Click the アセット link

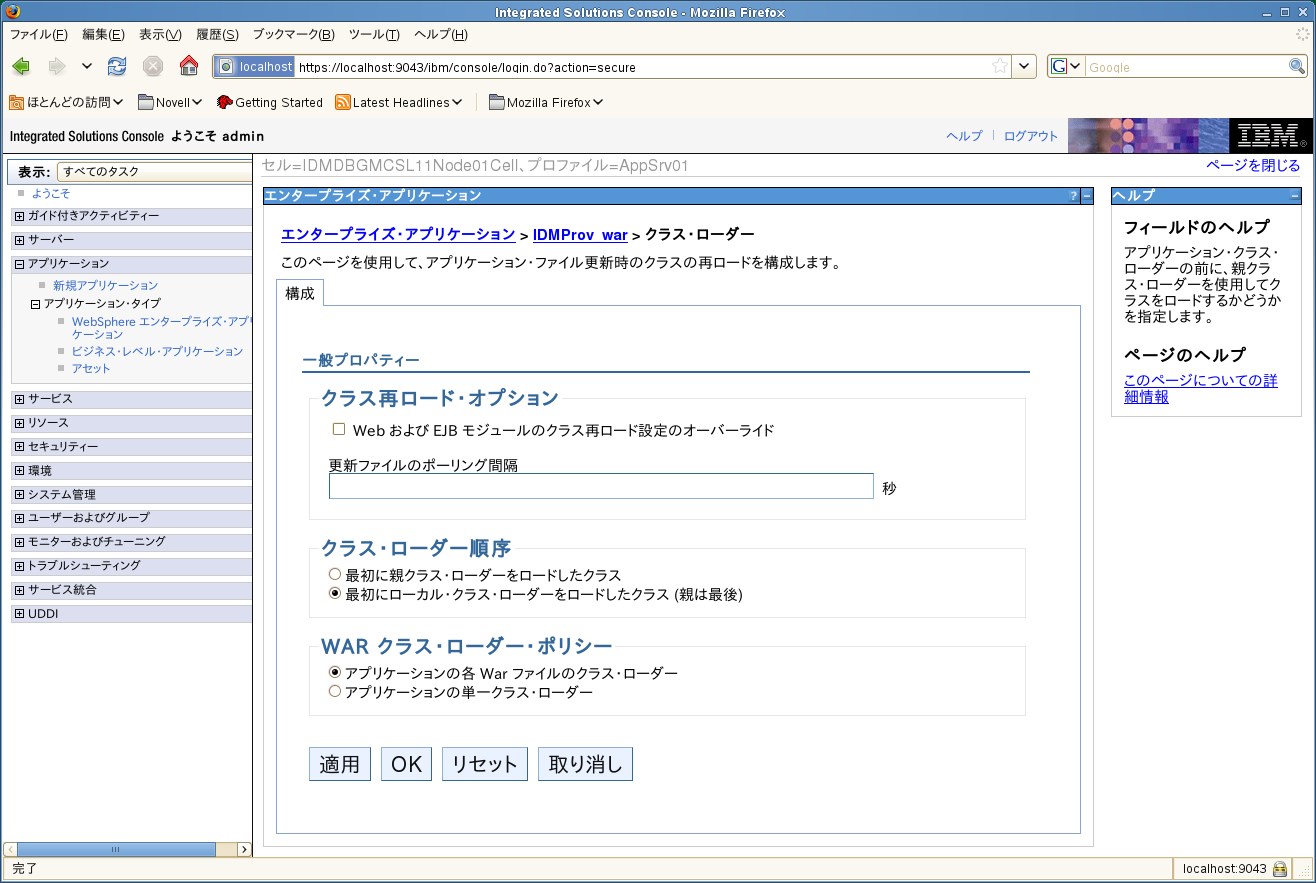coord(91,369)
